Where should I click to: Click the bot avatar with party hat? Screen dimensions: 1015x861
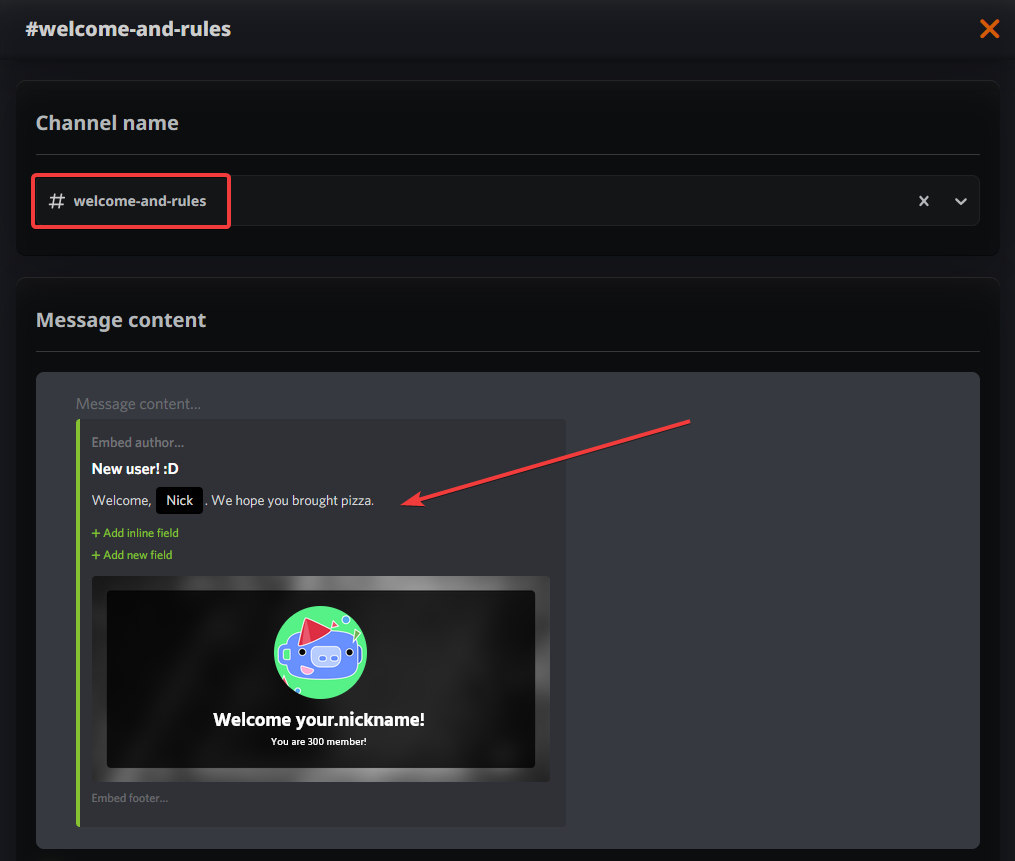tap(320, 653)
